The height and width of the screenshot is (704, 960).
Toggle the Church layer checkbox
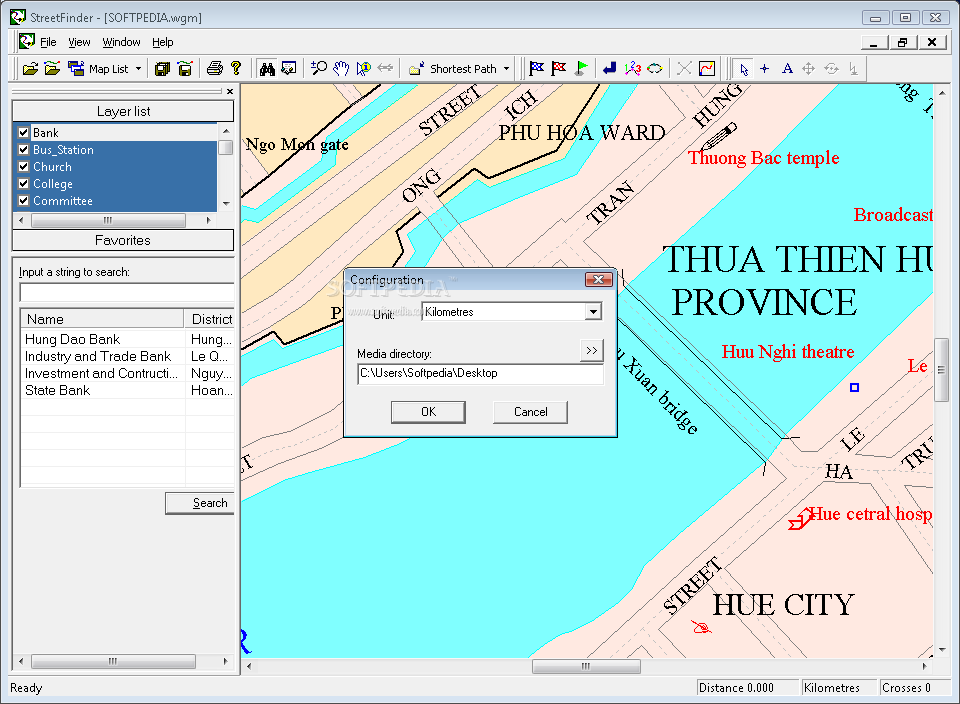tap(23, 167)
